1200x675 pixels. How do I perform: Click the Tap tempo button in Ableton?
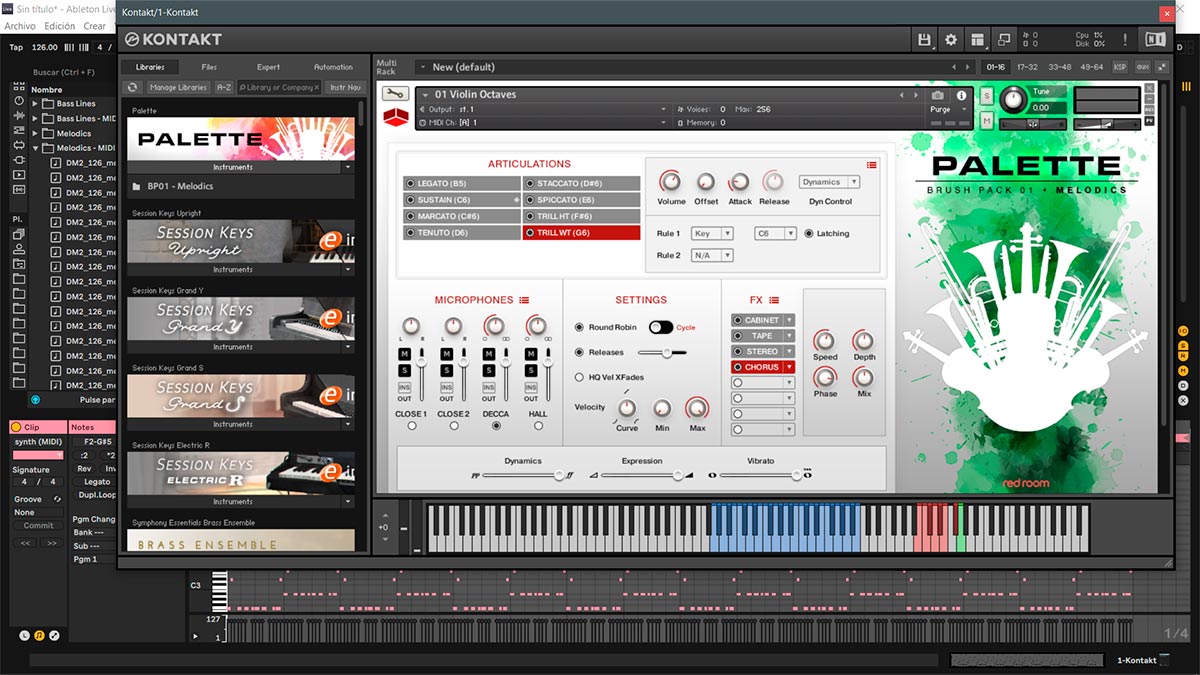(16, 47)
